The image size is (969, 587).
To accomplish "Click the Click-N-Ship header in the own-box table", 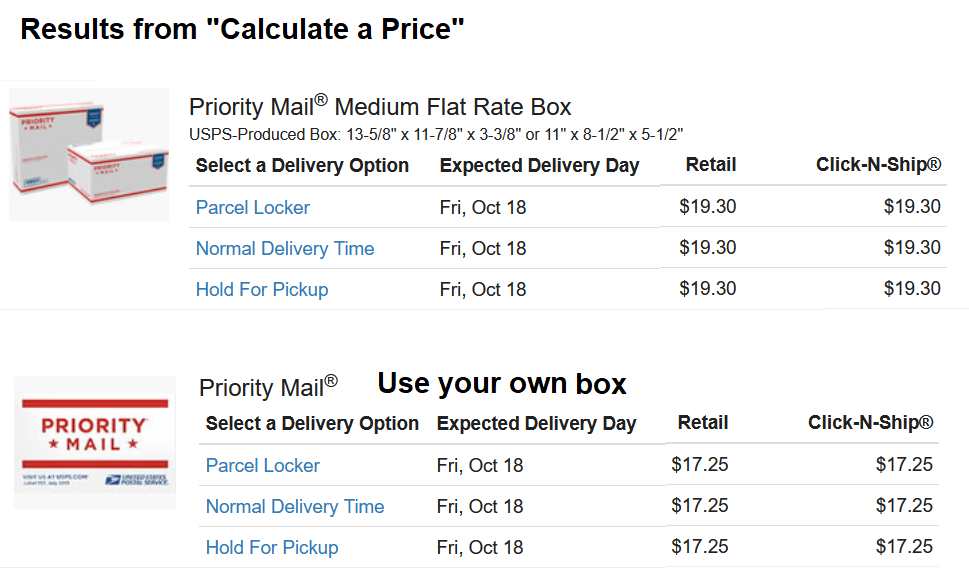I will 870,423.
